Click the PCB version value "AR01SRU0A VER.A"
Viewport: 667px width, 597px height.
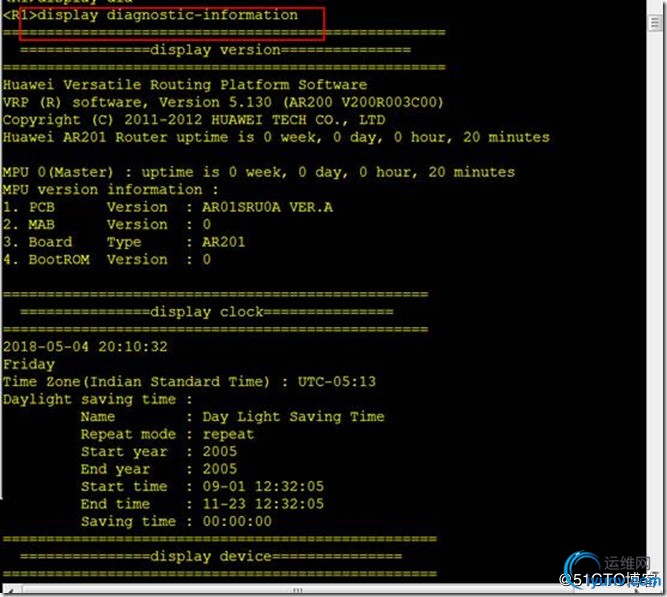(268, 207)
